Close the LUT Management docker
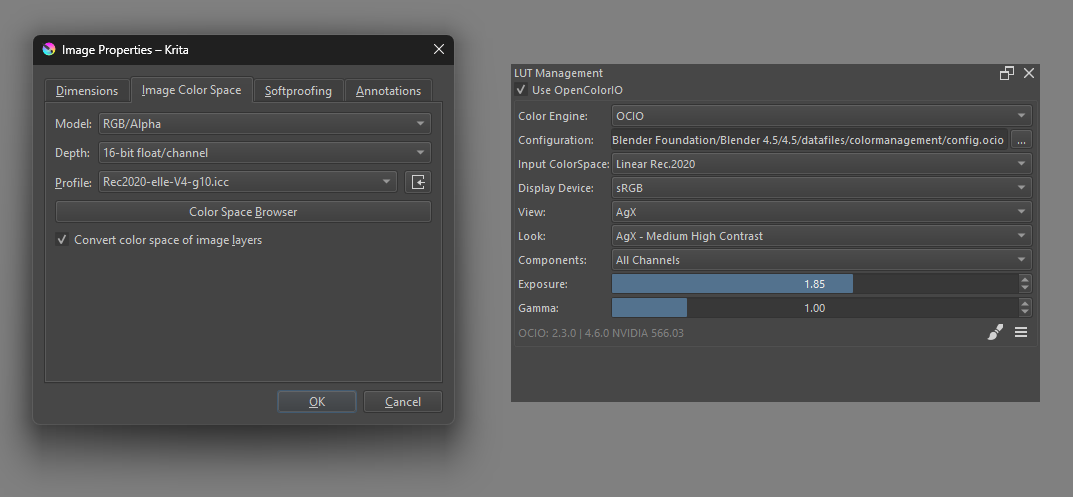The height and width of the screenshot is (497, 1073). [1028, 73]
